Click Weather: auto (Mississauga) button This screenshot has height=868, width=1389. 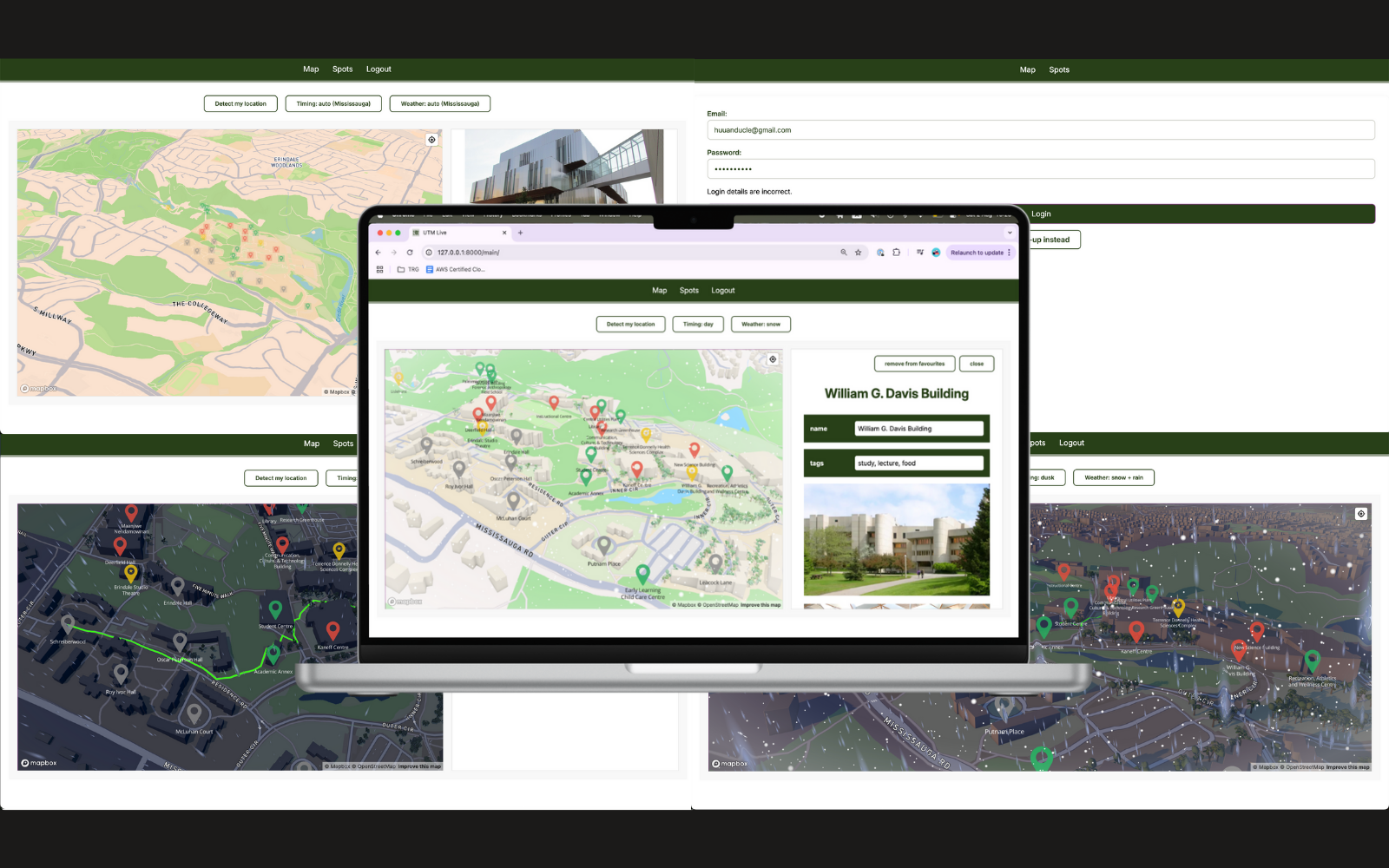click(x=440, y=103)
